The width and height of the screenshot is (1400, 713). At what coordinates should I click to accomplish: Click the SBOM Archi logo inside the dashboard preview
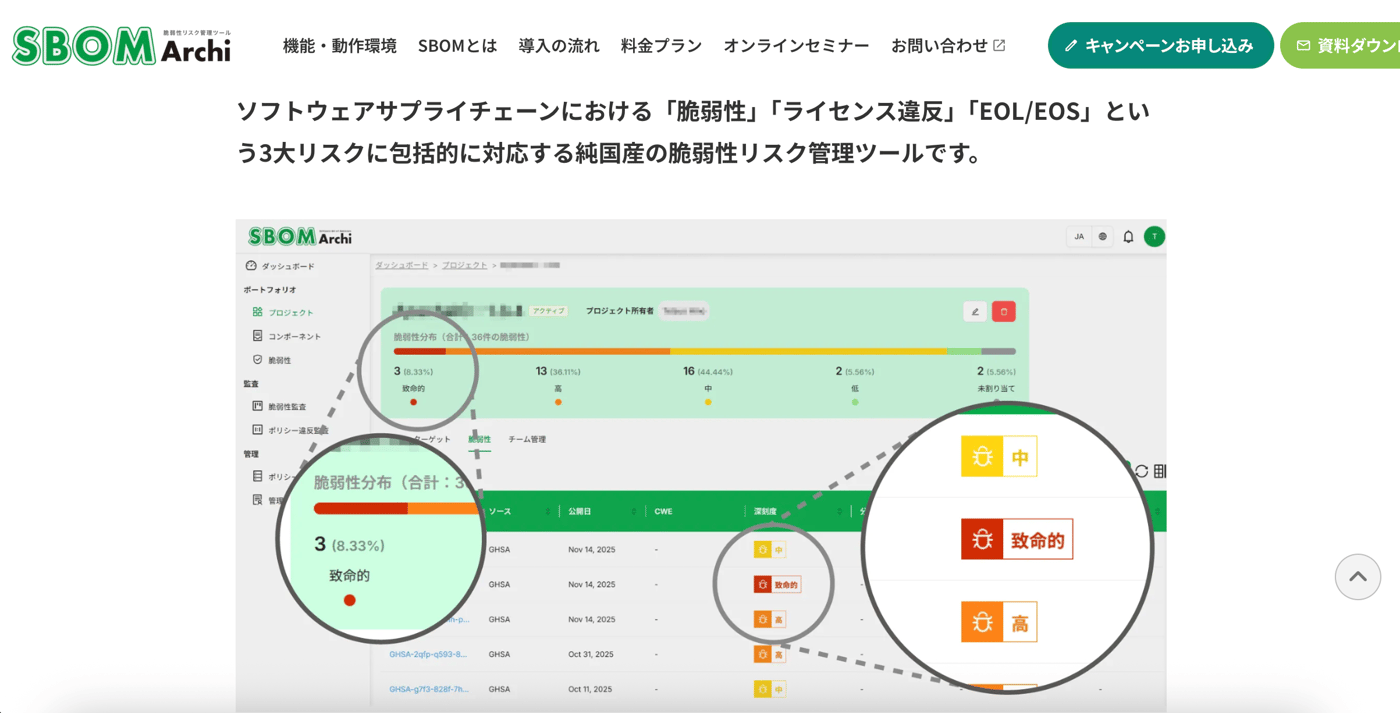pyautogui.click(x=300, y=237)
